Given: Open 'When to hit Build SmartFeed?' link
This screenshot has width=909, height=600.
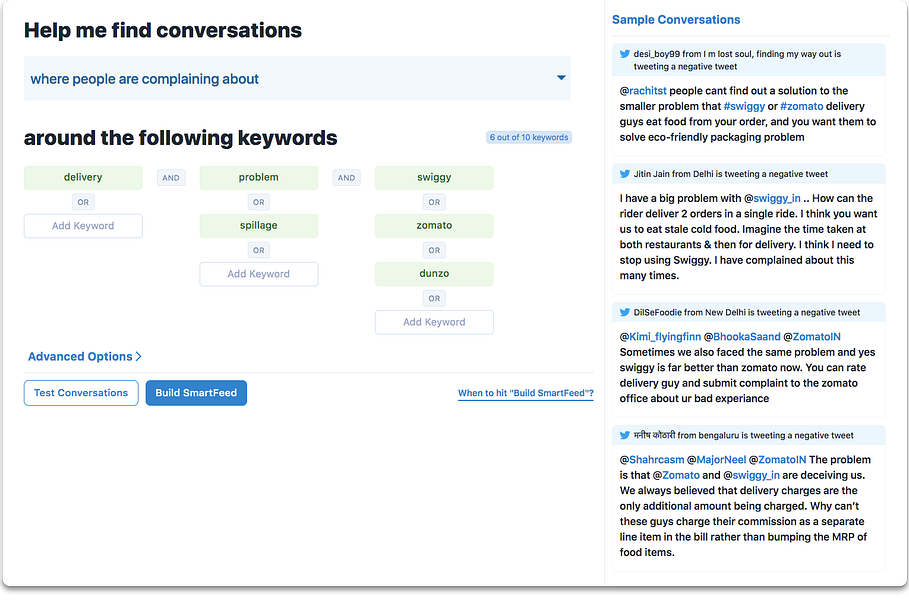Looking at the screenshot, I should coord(526,393).
